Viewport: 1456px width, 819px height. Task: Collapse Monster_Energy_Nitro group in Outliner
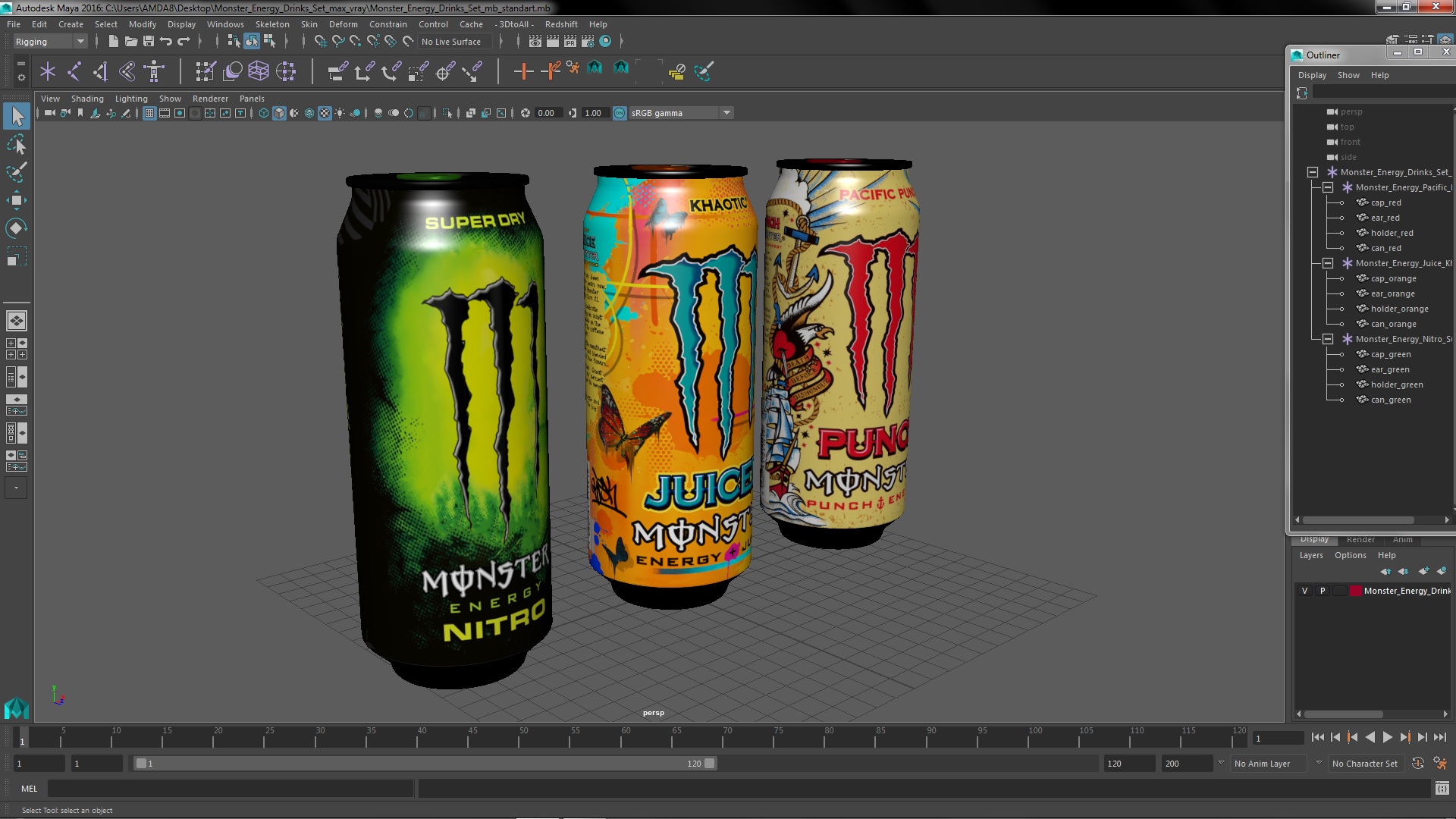(x=1328, y=339)
